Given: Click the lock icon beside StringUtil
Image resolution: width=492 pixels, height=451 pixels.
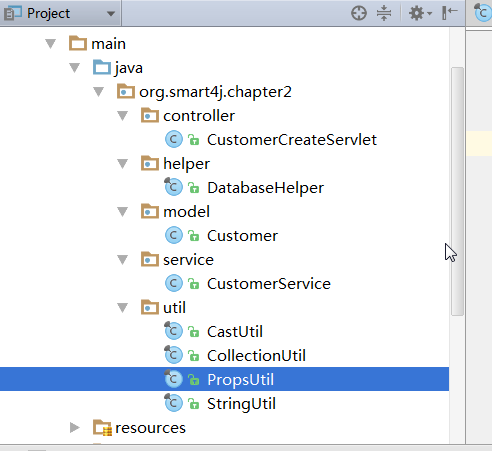Looking at the screenshot, I should coord(193,404).
